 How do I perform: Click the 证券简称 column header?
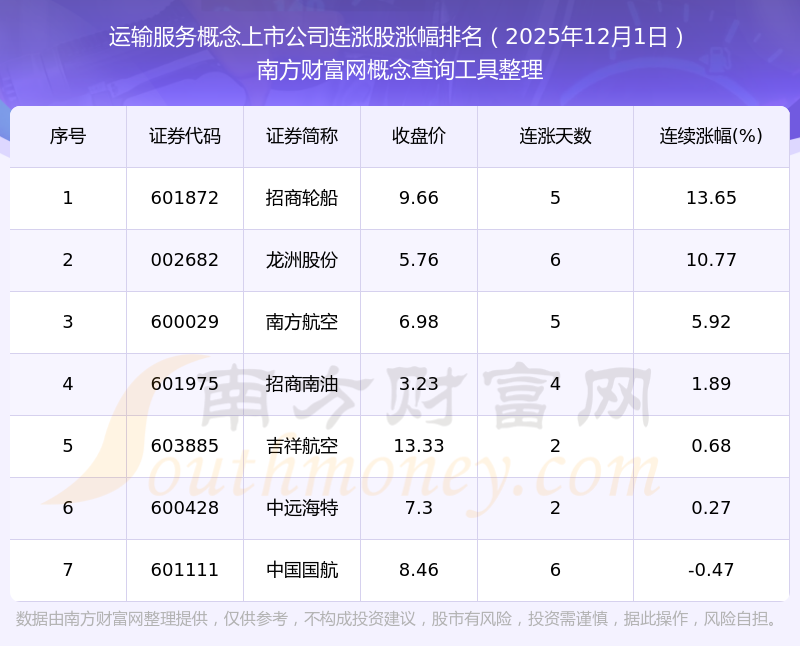(302, 136)
